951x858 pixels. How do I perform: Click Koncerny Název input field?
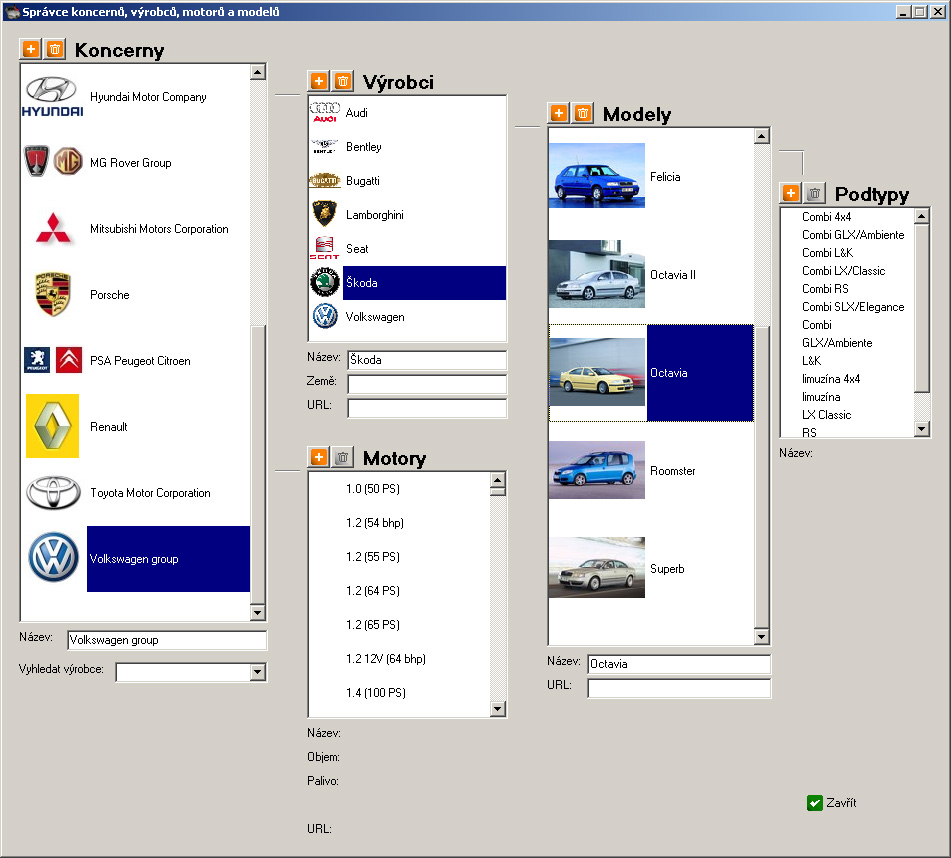[x=167, y=640]
